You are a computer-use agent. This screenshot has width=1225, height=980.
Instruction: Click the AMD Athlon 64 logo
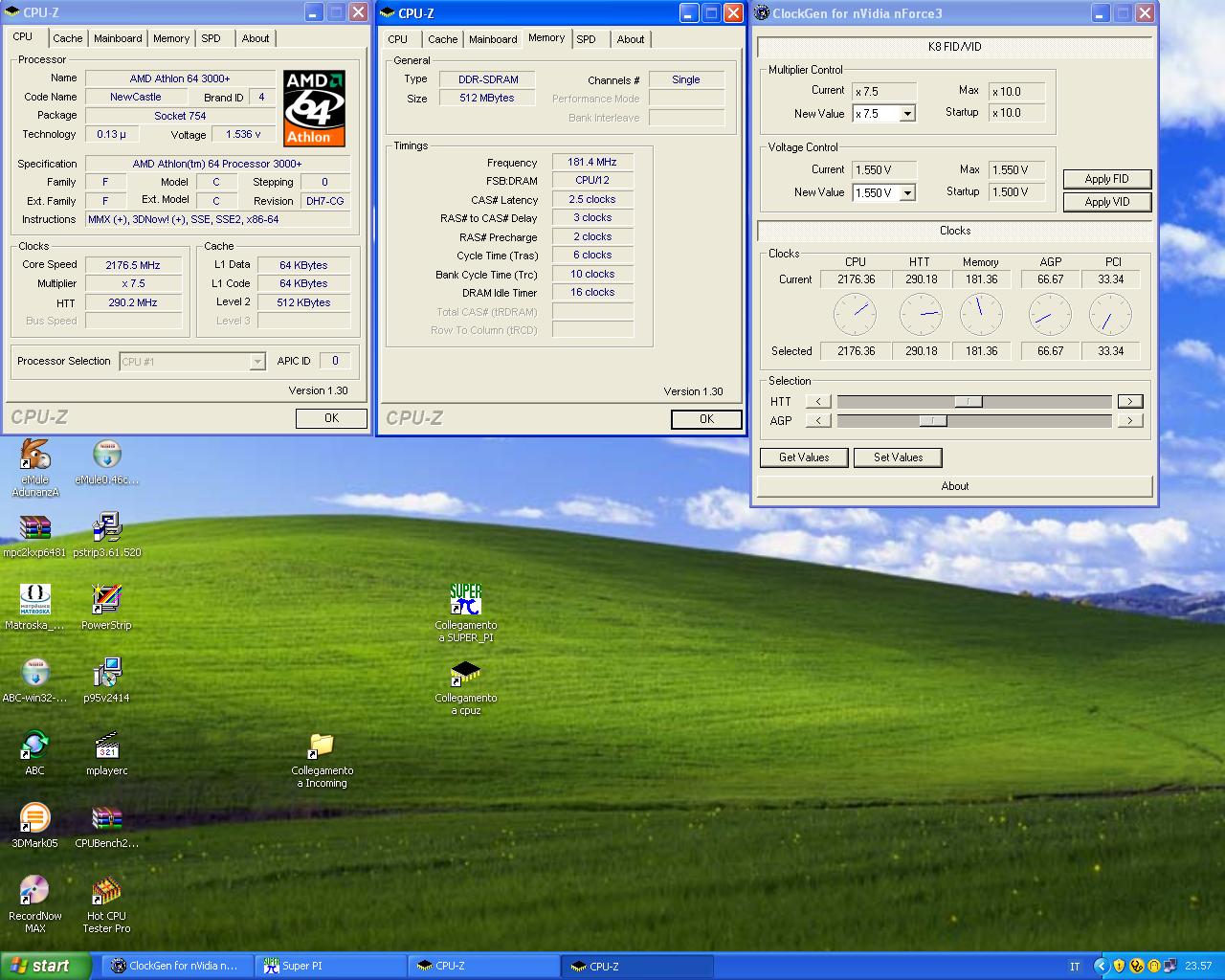pos(314,107)
